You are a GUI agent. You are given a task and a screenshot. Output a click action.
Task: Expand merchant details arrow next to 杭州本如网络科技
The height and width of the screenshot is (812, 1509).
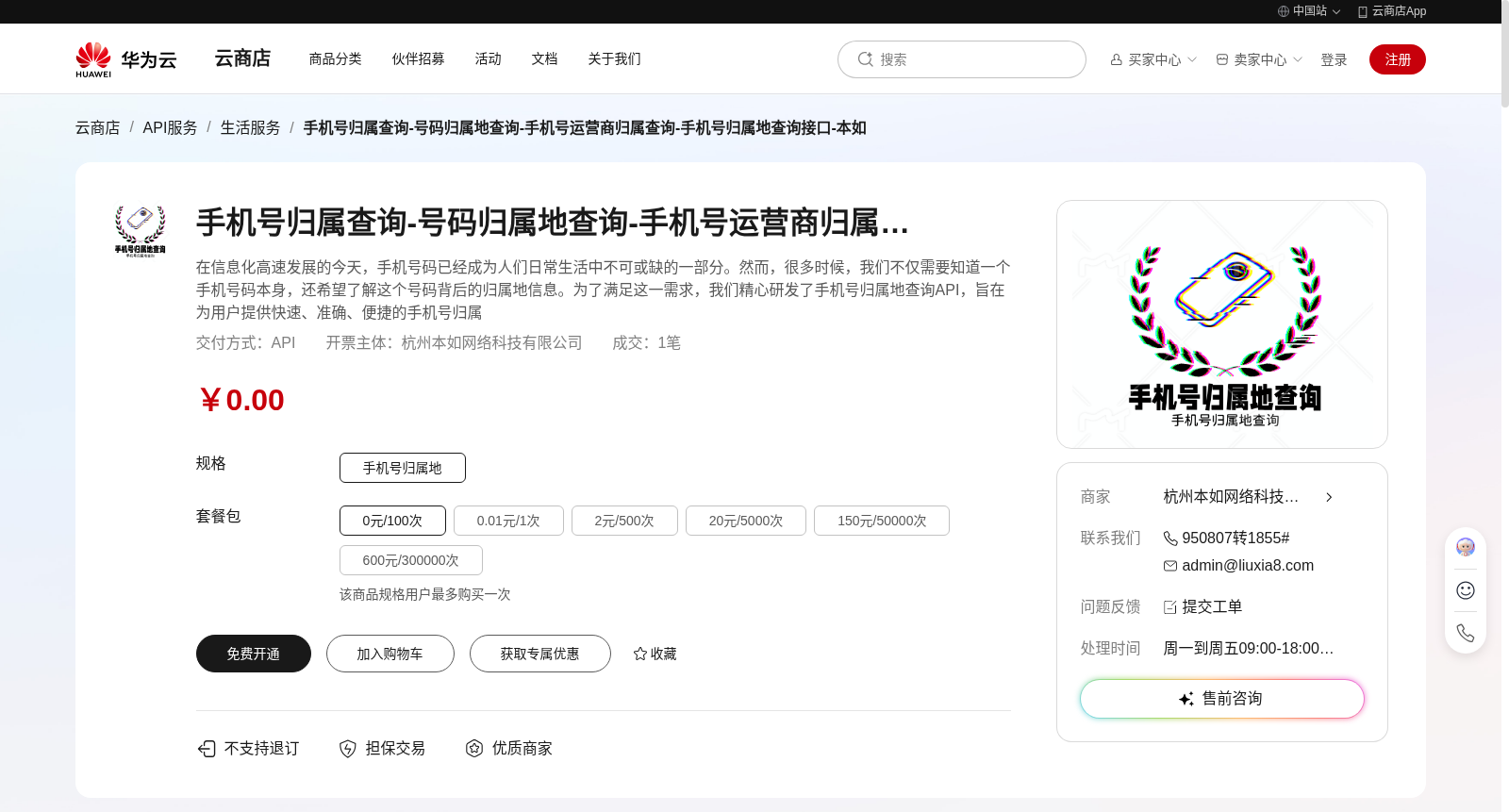click(1329, 497)
